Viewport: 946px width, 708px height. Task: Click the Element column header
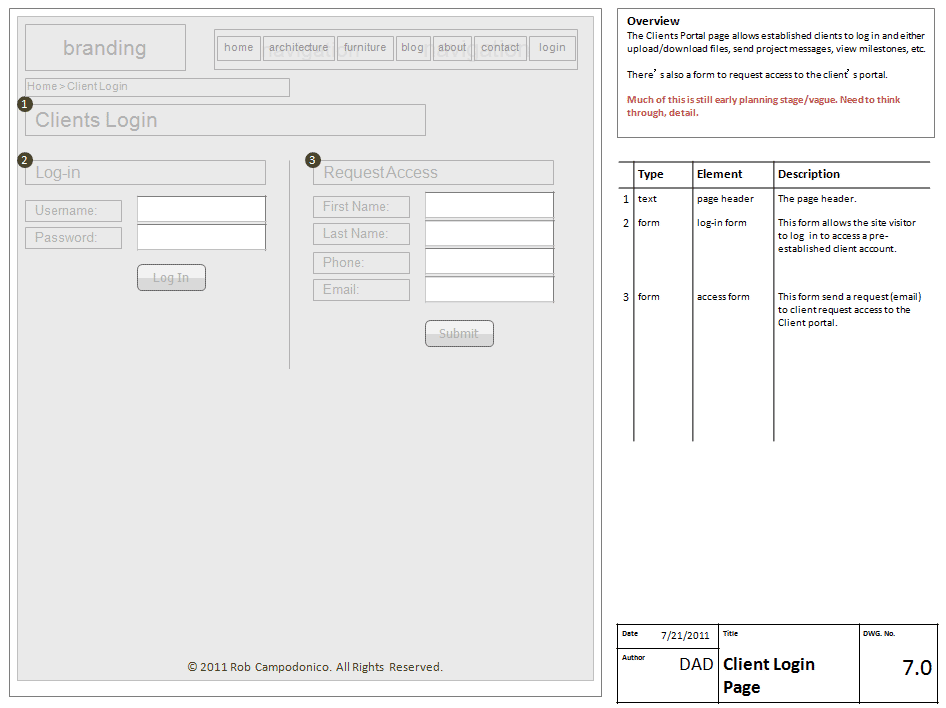(x=719, y=174)
